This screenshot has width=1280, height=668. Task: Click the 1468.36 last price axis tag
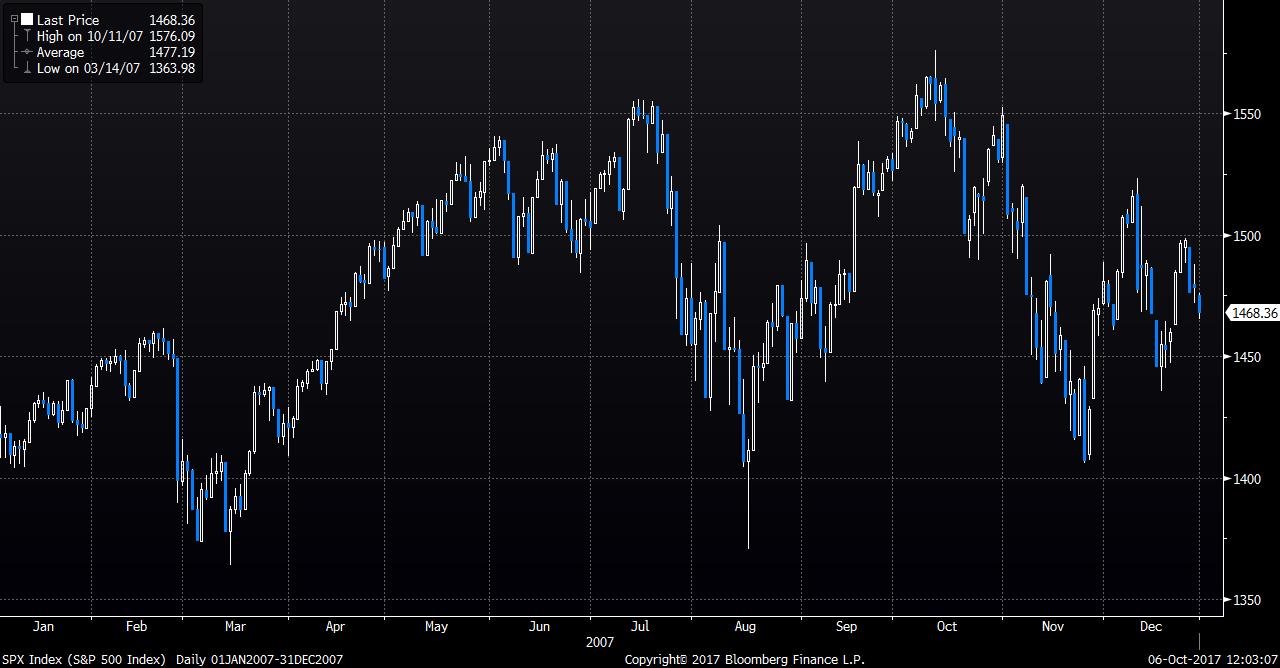coord(1253,313)
